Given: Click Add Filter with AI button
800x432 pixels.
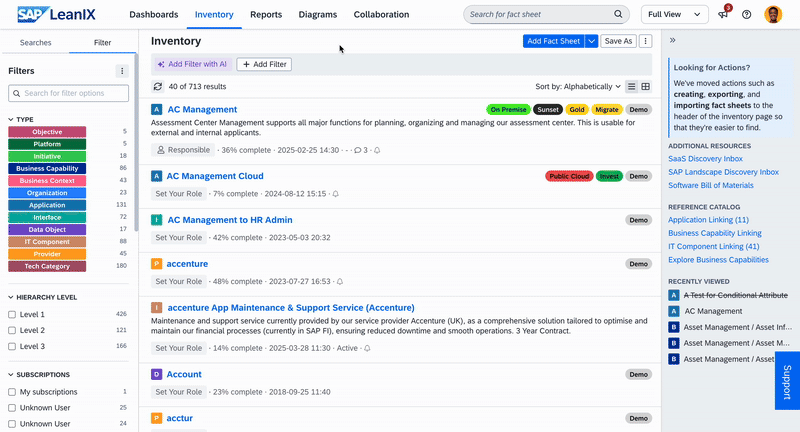Looking at the screenshot, I should [x=193, y=64].
